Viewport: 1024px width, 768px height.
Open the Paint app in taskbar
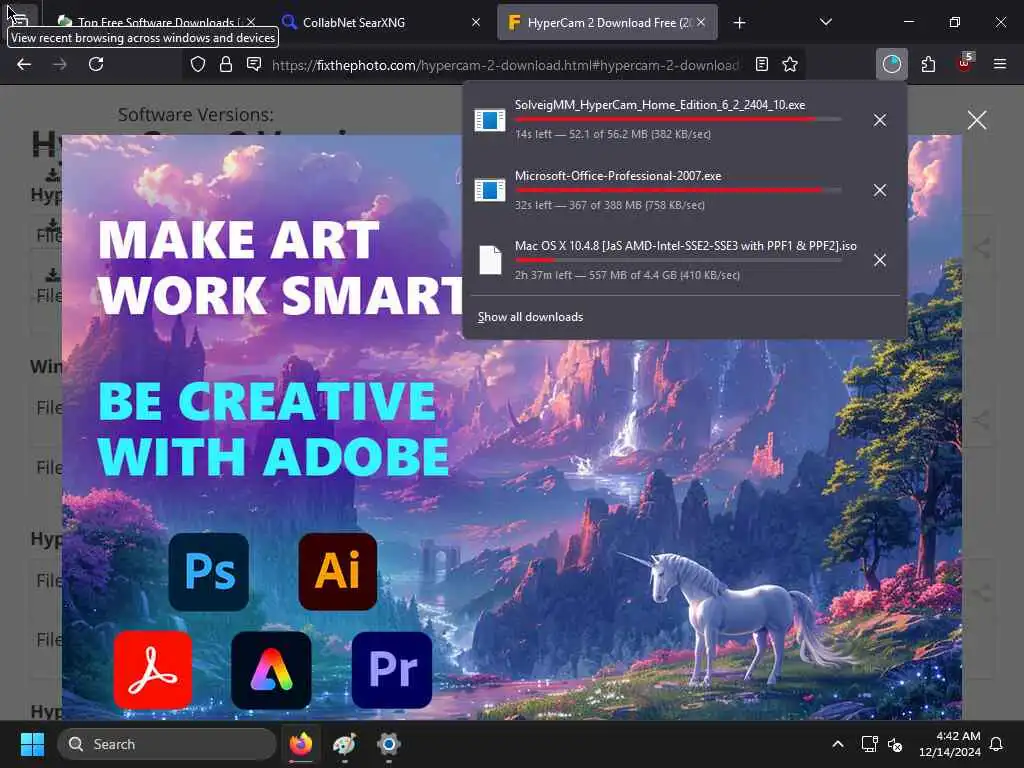[x=345, y=744]
